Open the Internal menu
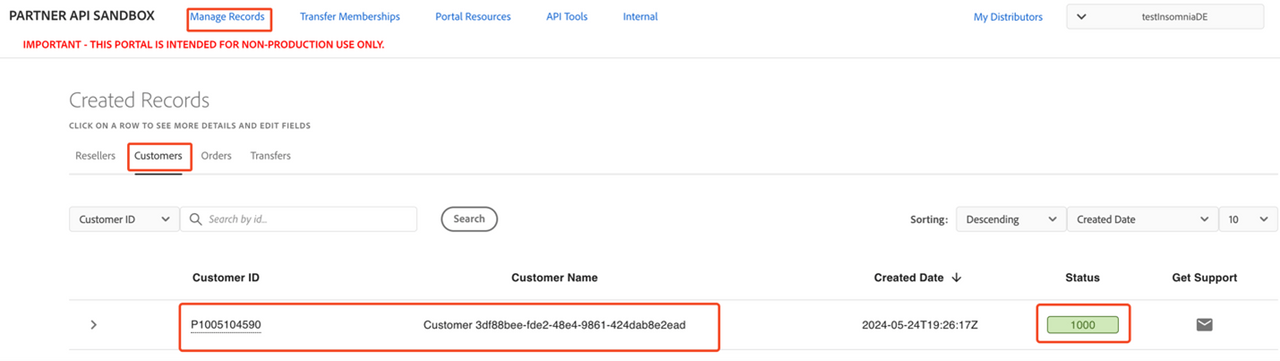This screenshot has width=1280, height=361. [640, 17]
